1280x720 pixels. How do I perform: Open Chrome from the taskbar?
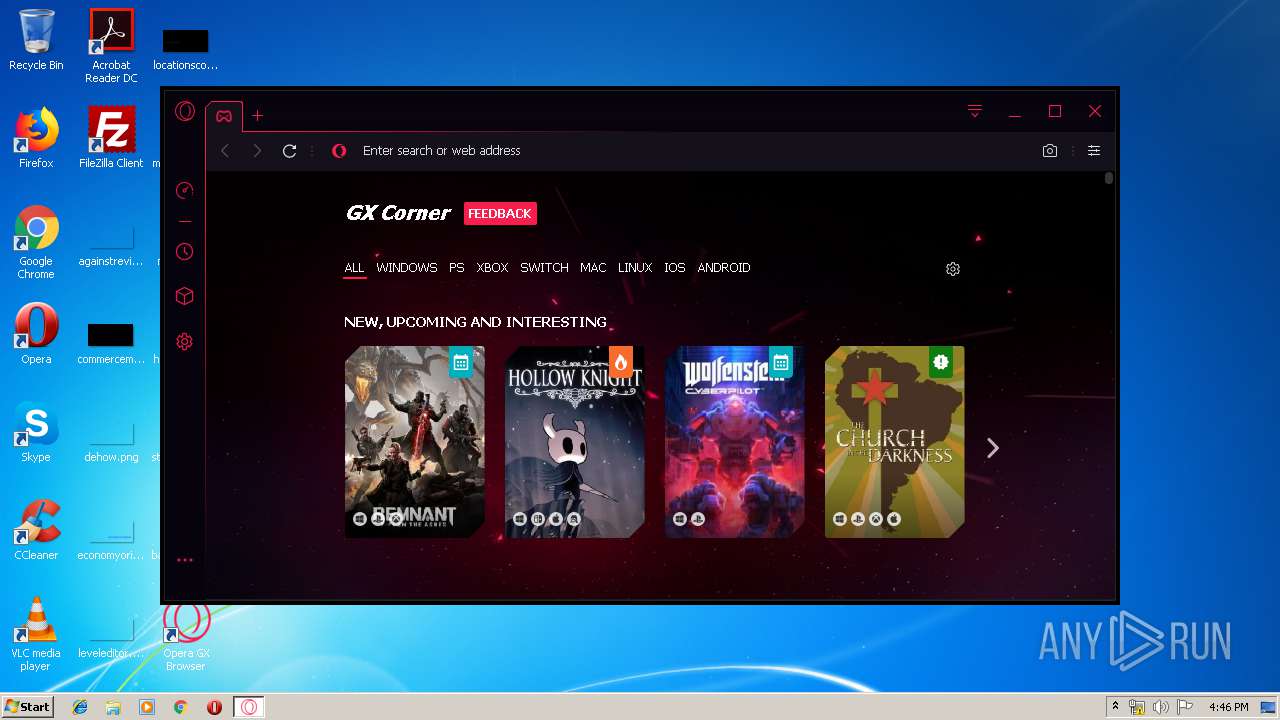click(180, 707)
